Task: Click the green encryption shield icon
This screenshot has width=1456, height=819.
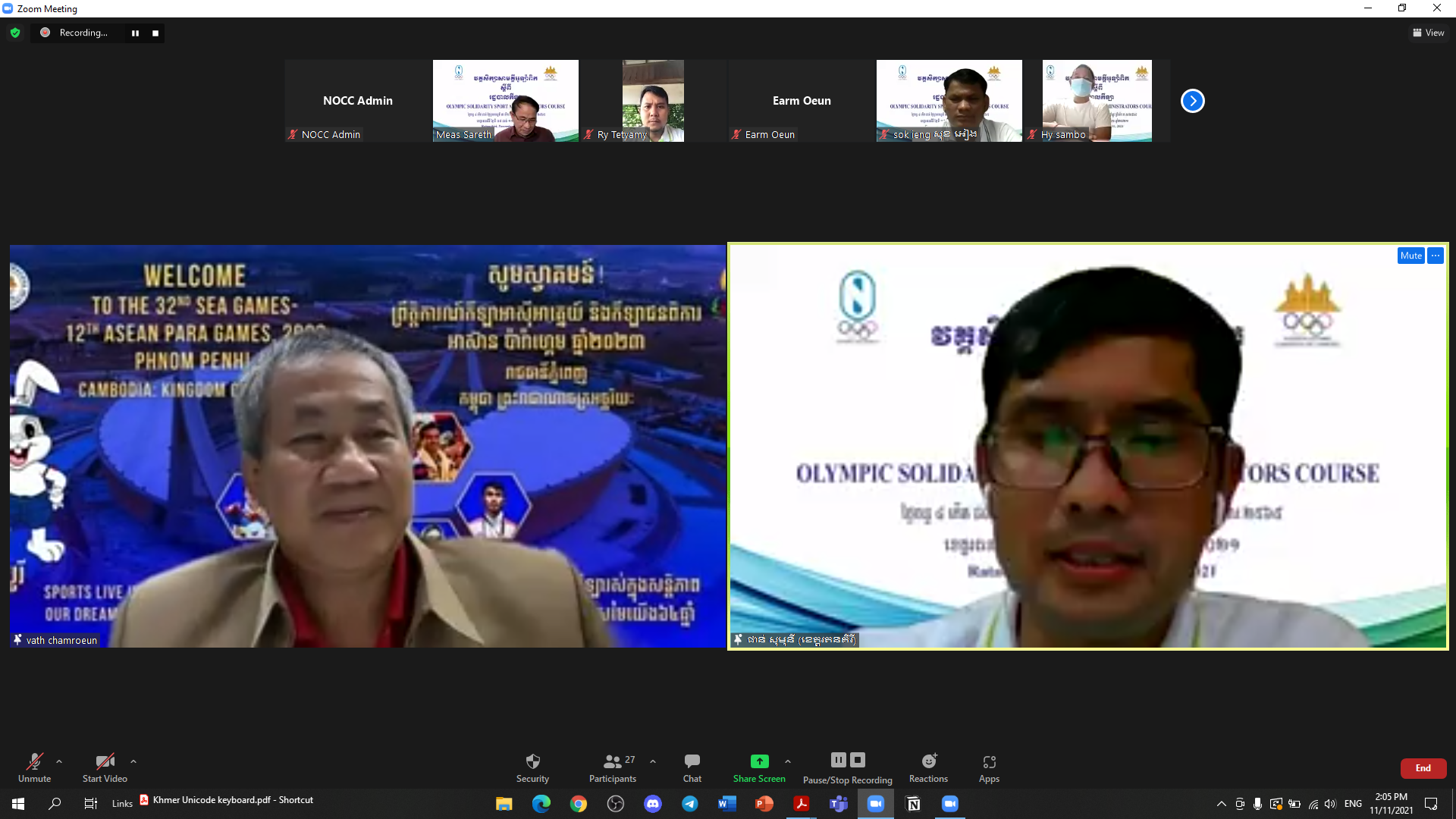Action: (15, 33)
